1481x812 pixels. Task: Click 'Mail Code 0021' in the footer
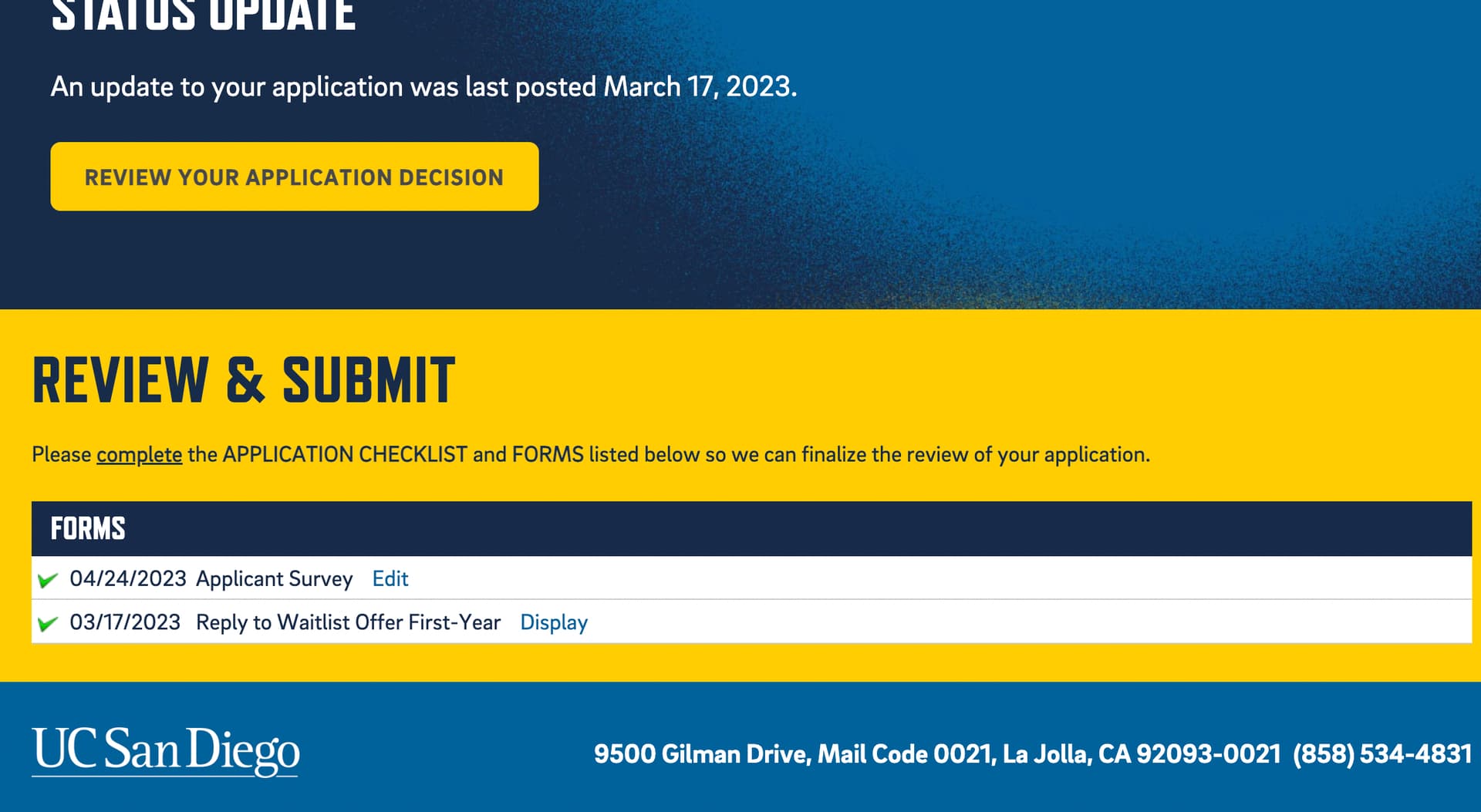905,754
